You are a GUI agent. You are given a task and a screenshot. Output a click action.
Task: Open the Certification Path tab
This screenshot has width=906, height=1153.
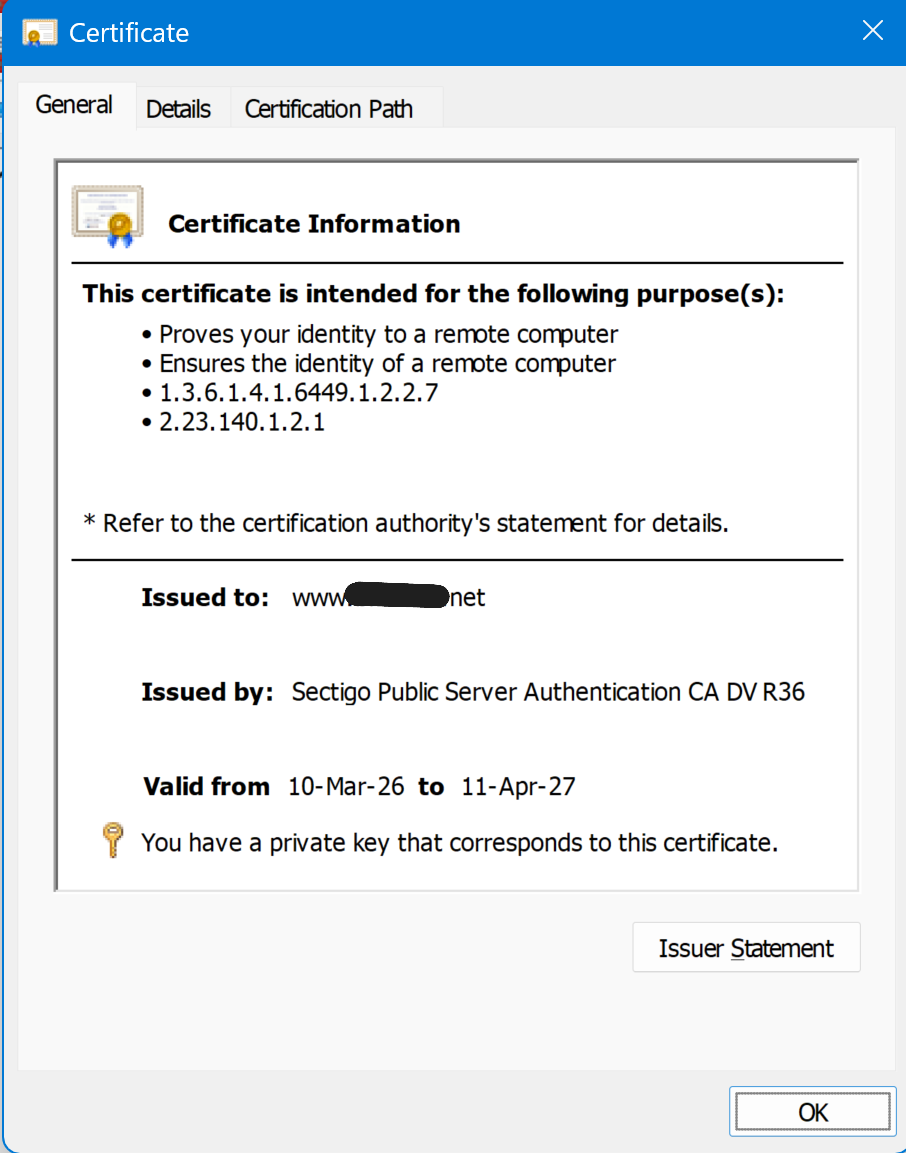328,109
